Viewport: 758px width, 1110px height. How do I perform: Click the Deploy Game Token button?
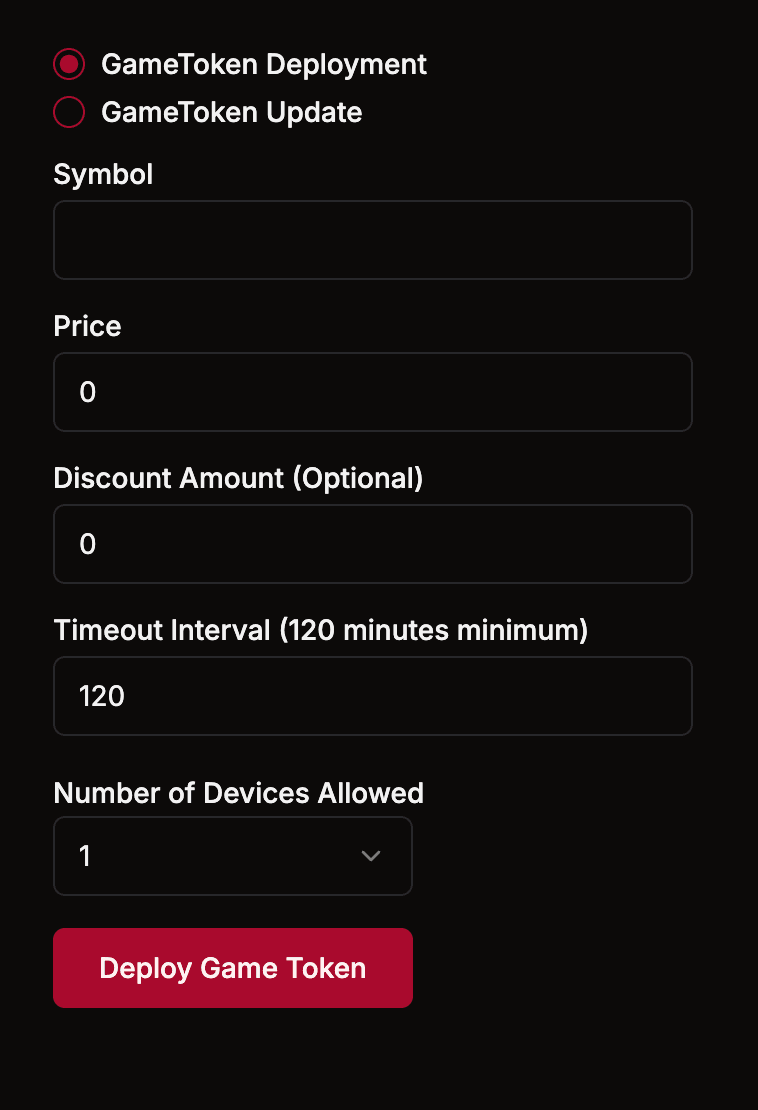click(233, 968)
